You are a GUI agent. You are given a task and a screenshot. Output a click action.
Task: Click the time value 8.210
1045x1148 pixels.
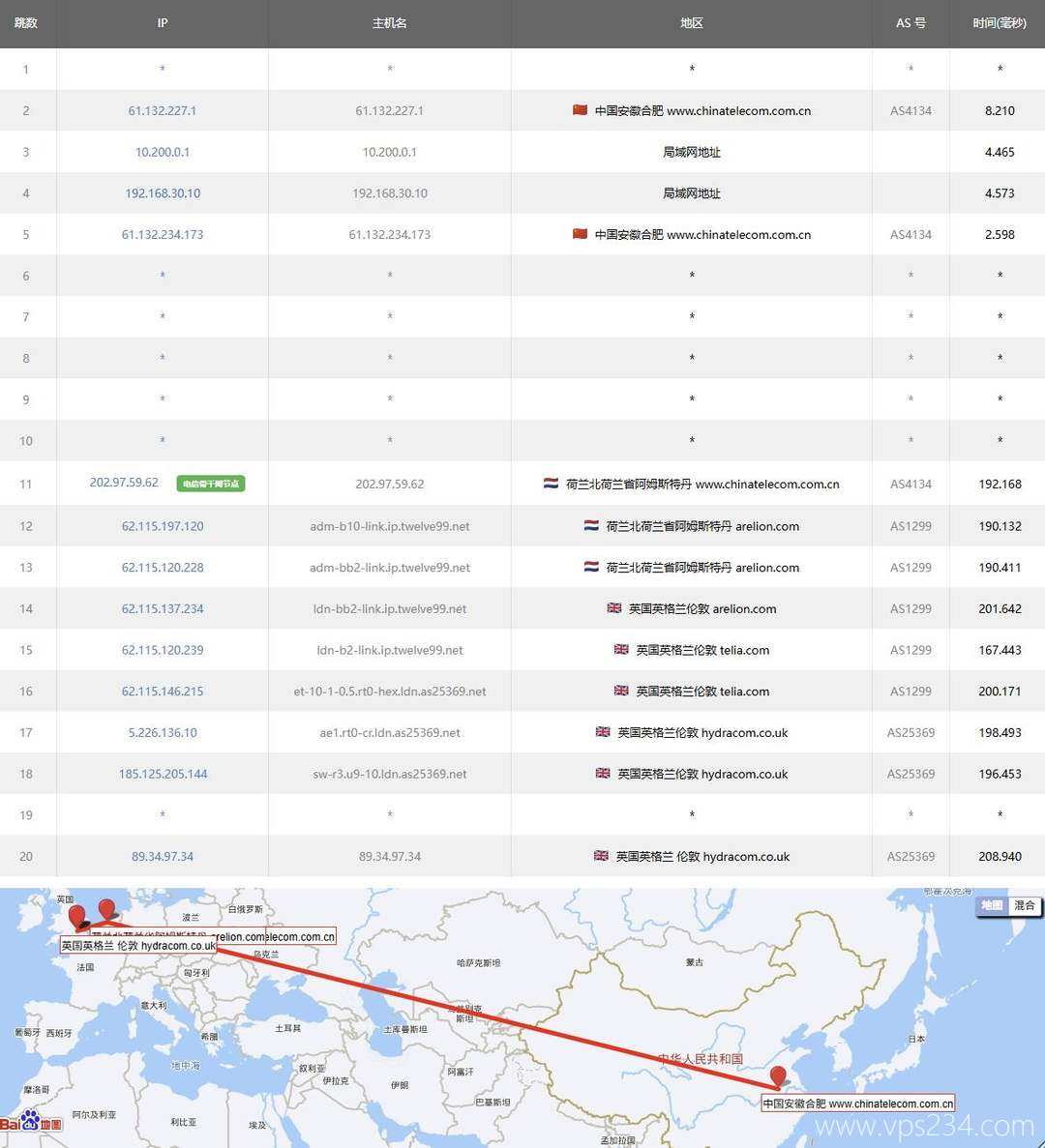point(1000,110)
